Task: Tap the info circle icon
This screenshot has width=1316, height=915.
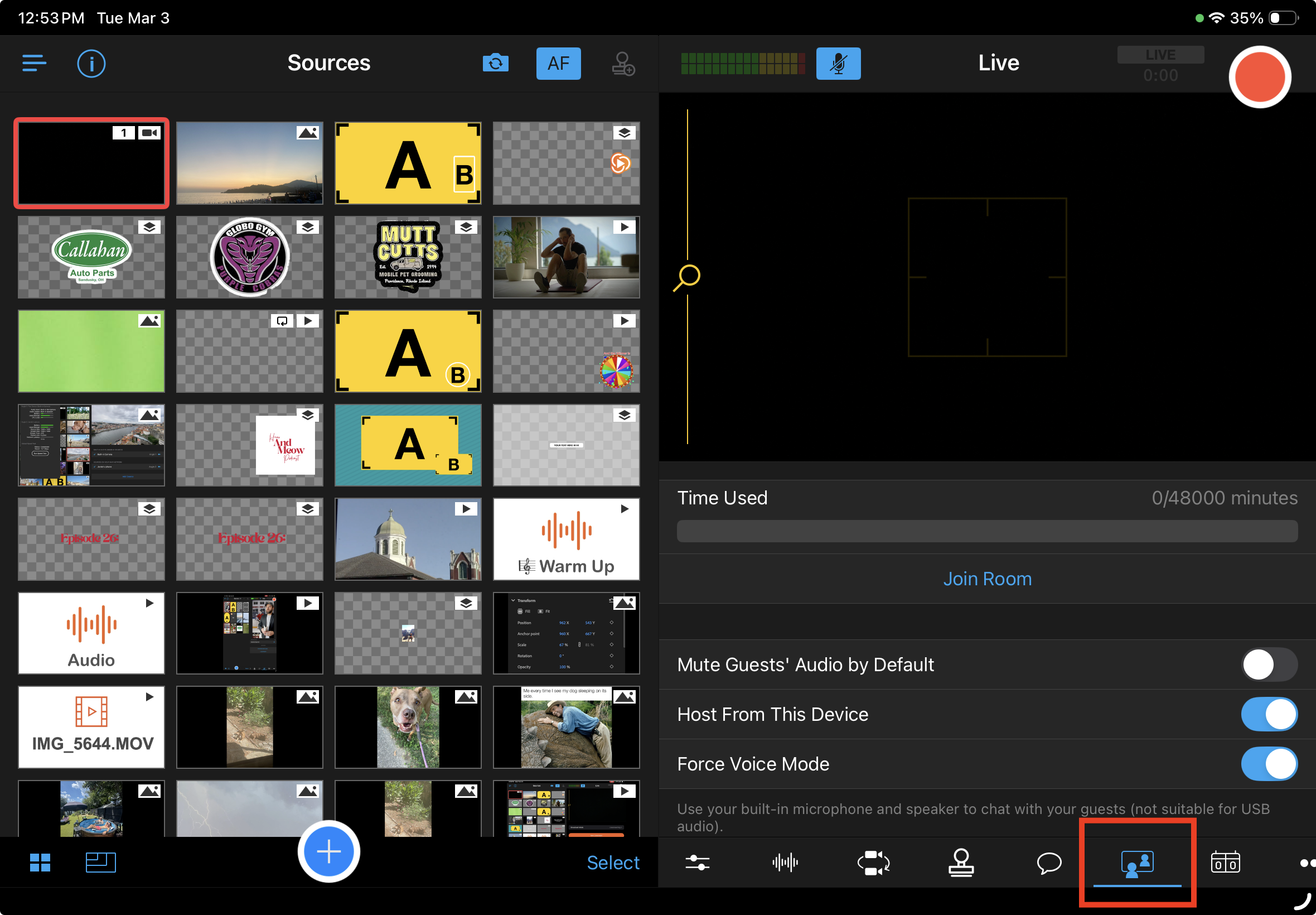Action: (x=91, y=63)
